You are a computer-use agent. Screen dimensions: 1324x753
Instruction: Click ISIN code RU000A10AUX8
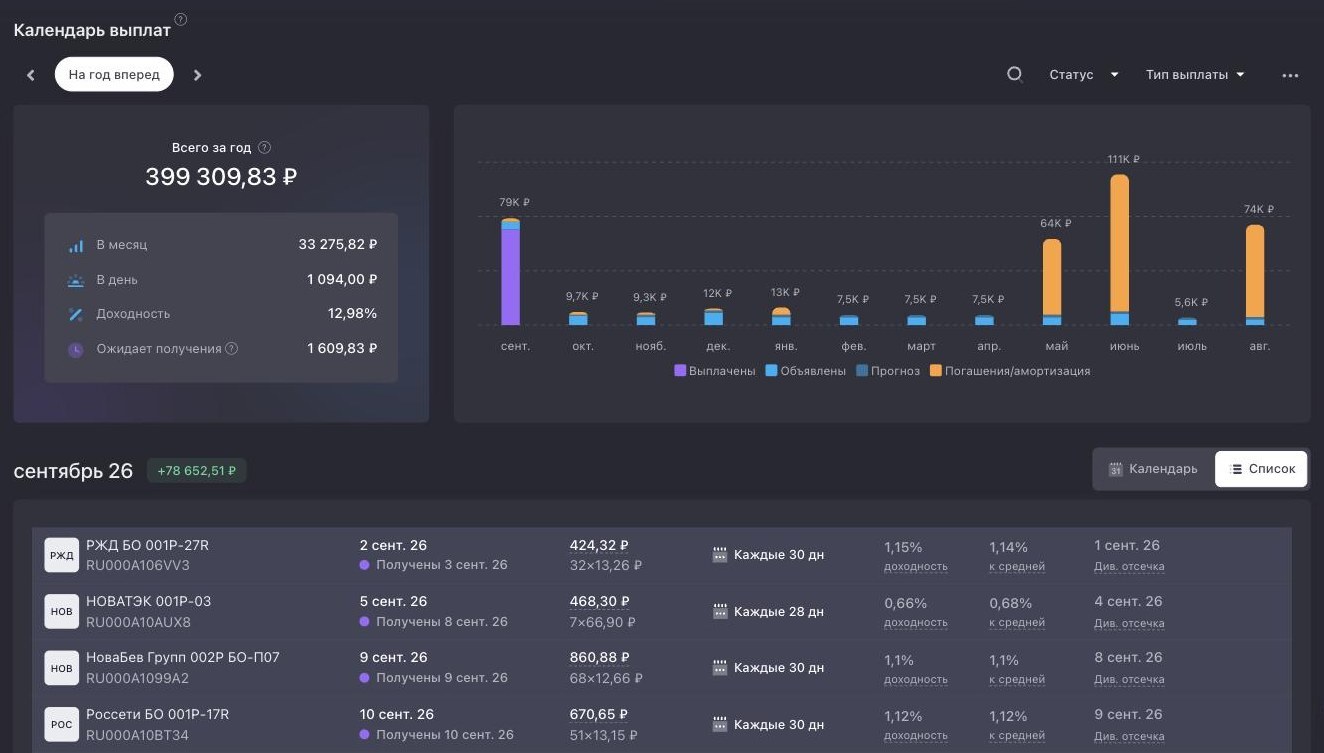tap(138, 622)
